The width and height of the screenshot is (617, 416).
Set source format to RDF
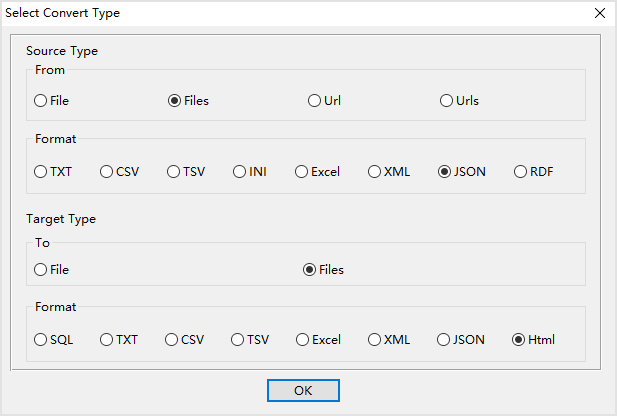[x=521, y=172]
